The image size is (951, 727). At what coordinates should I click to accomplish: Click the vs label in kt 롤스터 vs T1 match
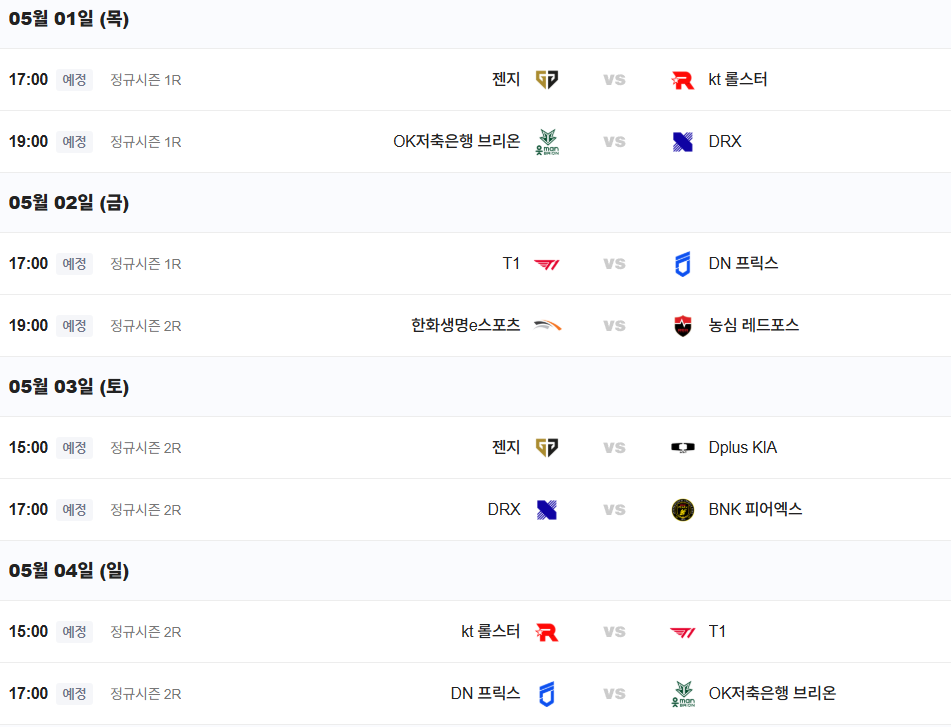pyautogui.click(x=614, y=632)
